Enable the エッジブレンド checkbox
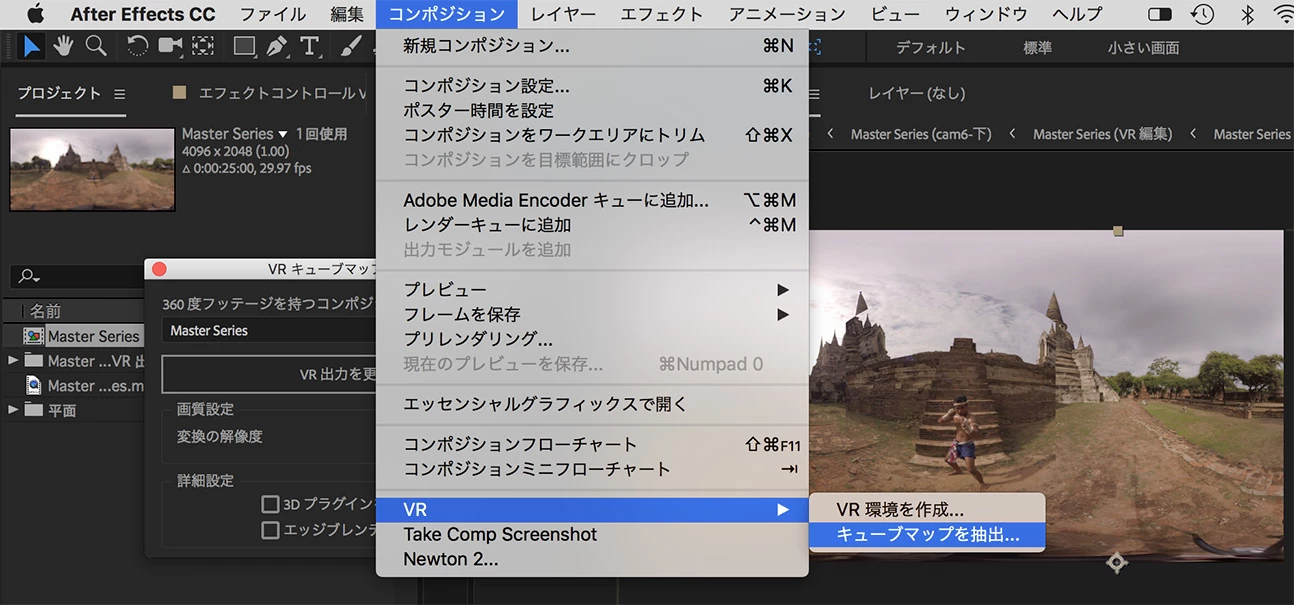This screenshot has height=605, width=1294. coord(270,530)
